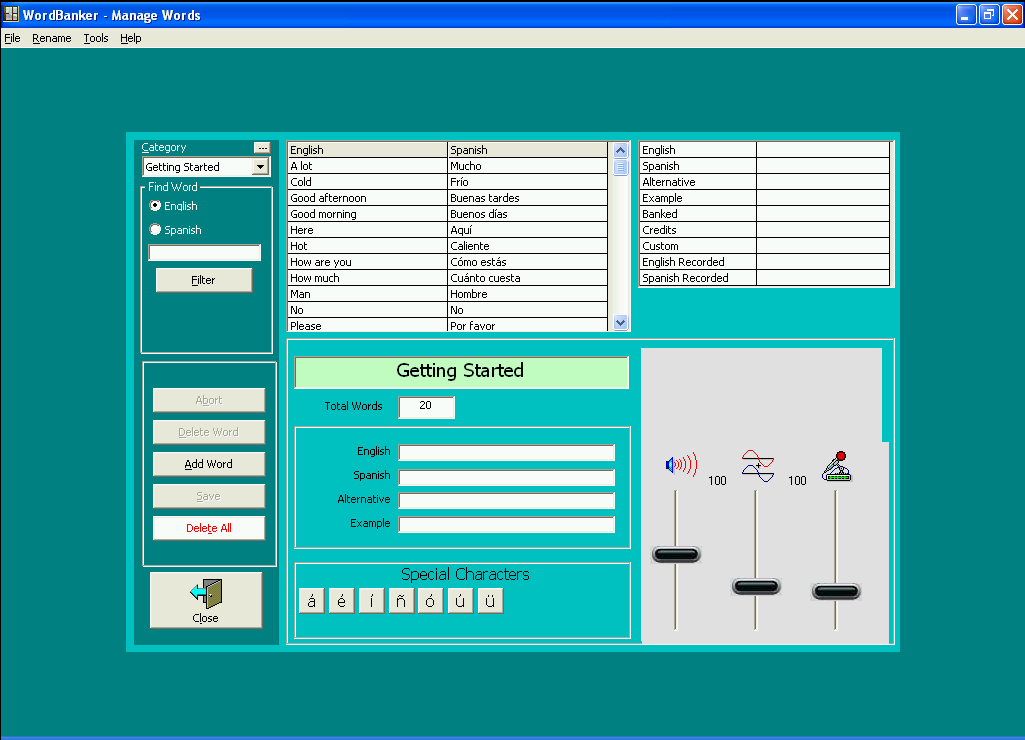Click the Add Word button
The width and height of the screenshot is (1025, 740).
coord(209,464)
